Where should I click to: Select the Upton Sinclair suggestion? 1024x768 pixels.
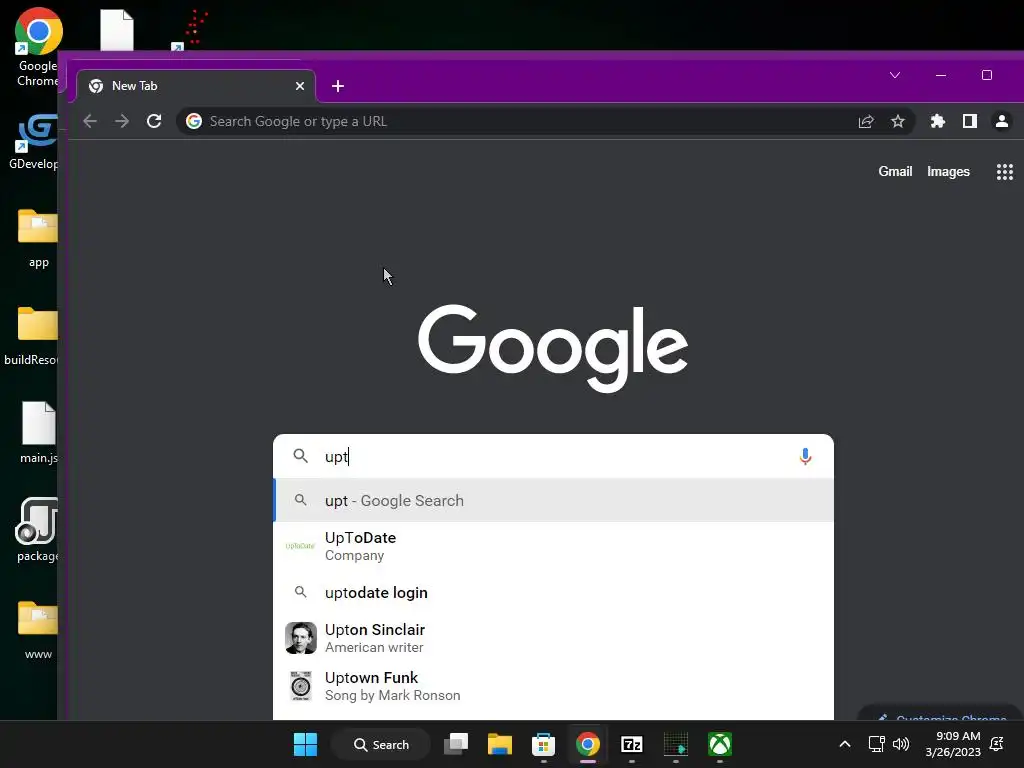[x=553, y=638]
